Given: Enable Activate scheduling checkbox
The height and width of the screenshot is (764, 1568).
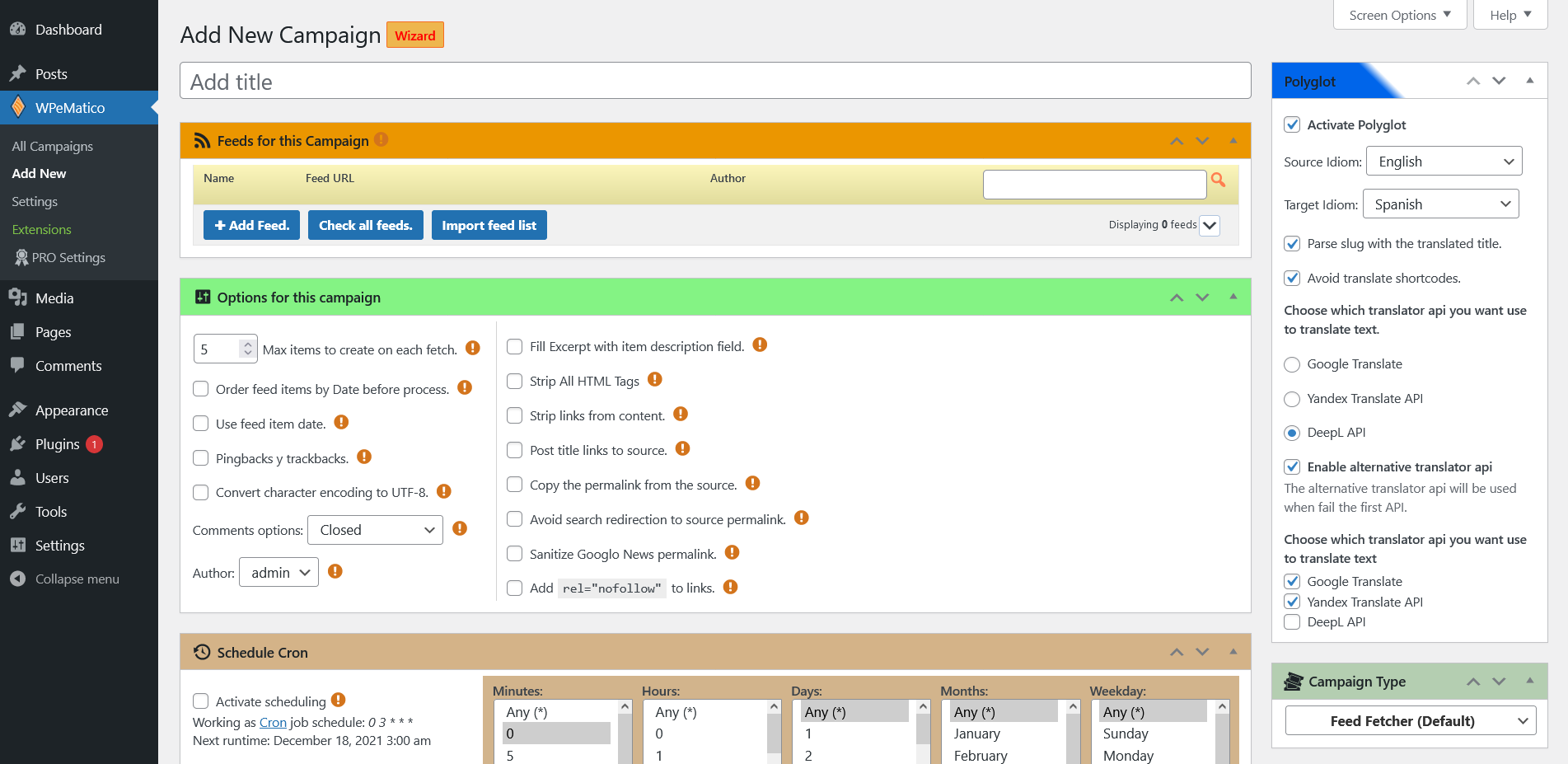Looking at the screenshot, I should 200,701.
